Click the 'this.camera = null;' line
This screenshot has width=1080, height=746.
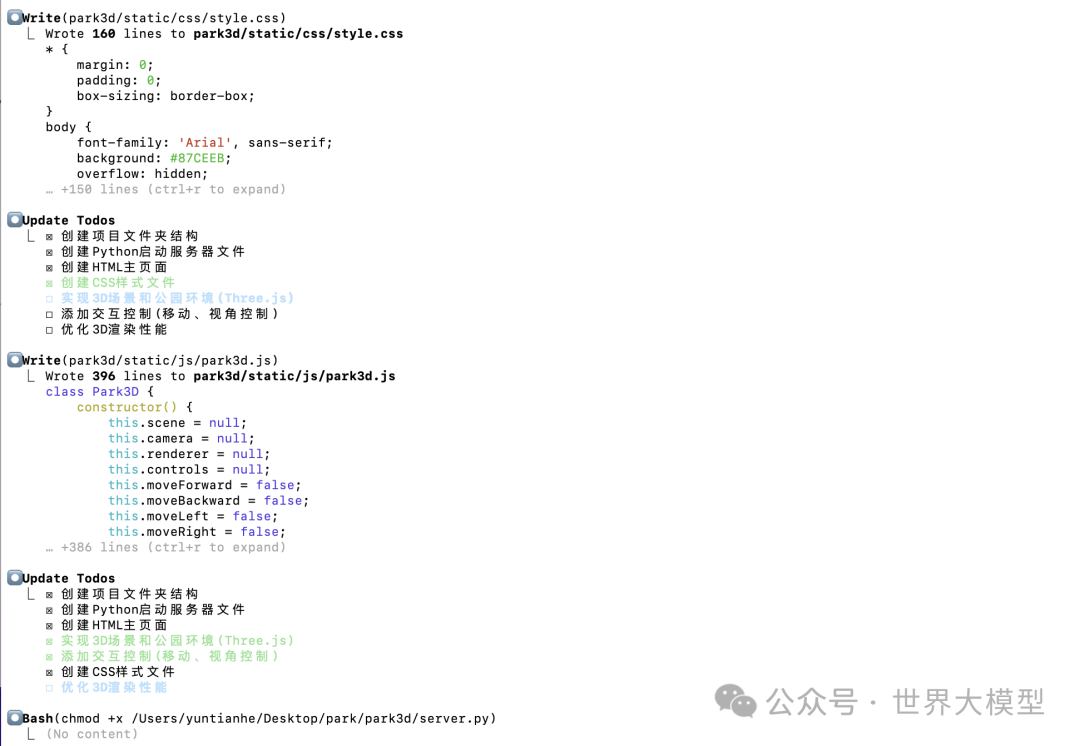[181, 438]
